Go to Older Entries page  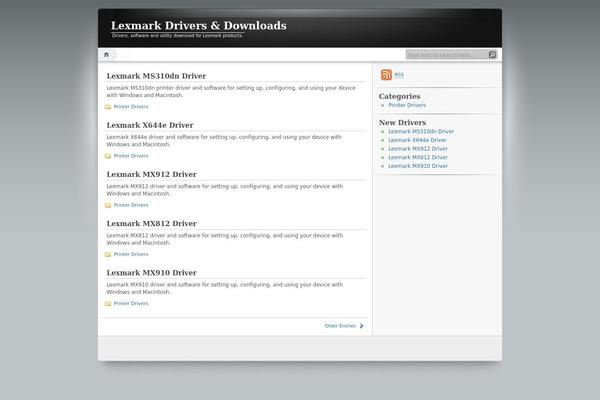[x=340, y=326]
